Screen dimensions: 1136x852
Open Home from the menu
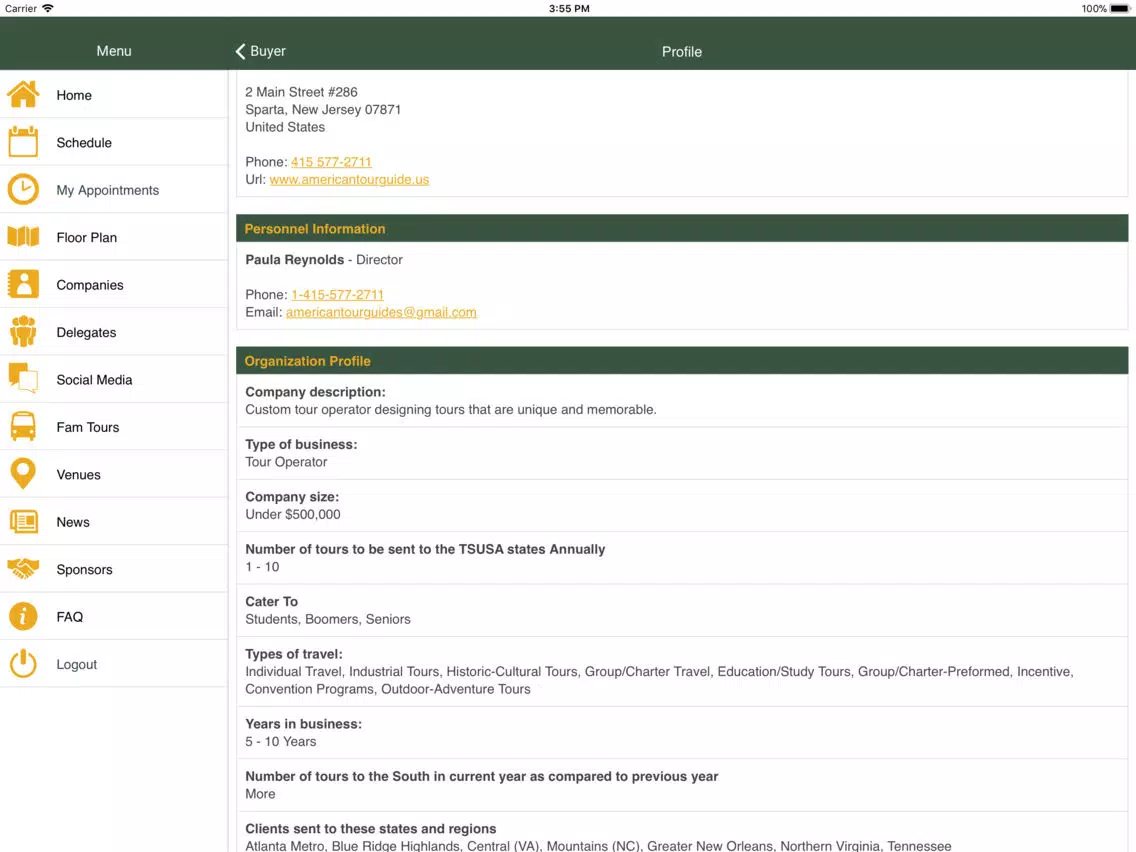coord(114,94)
